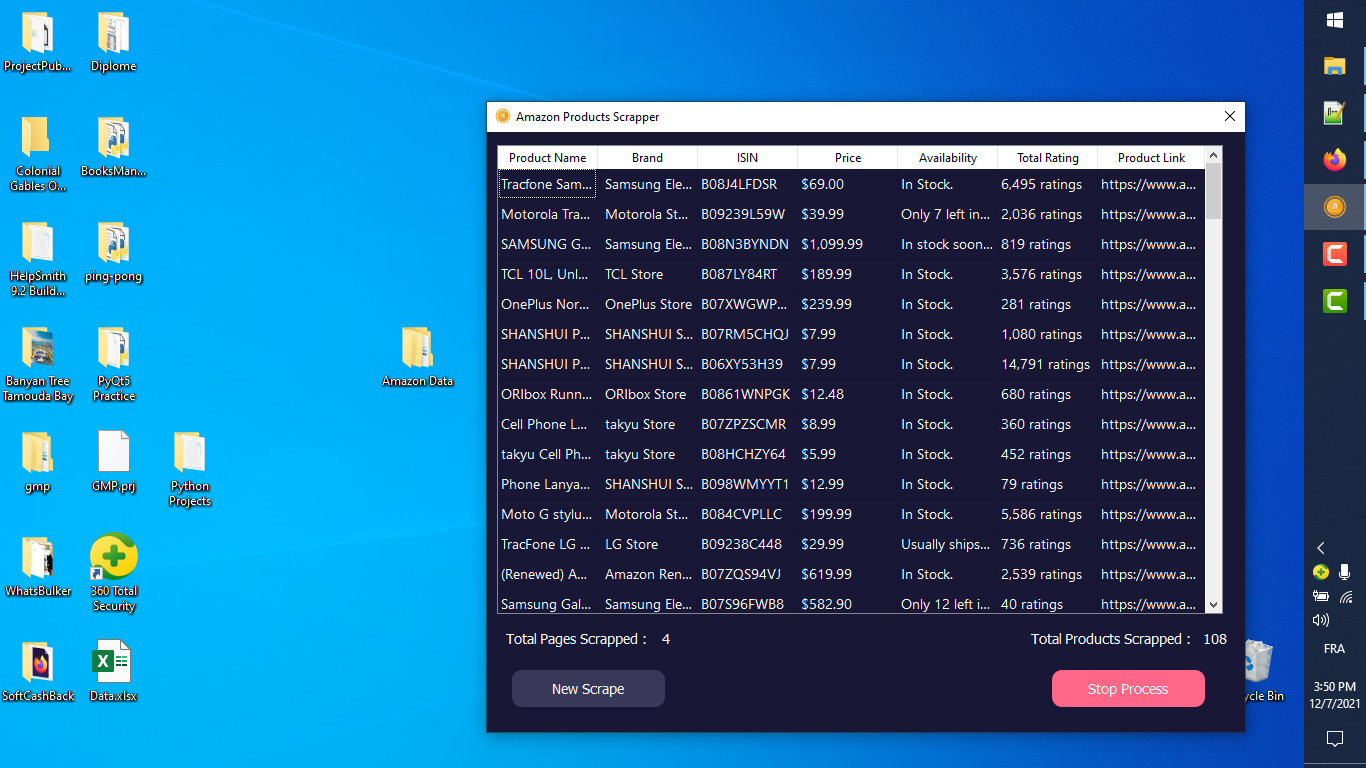Open the Windows Start menu
This screenshot has height=768, width=1366.
[1335, 20]
